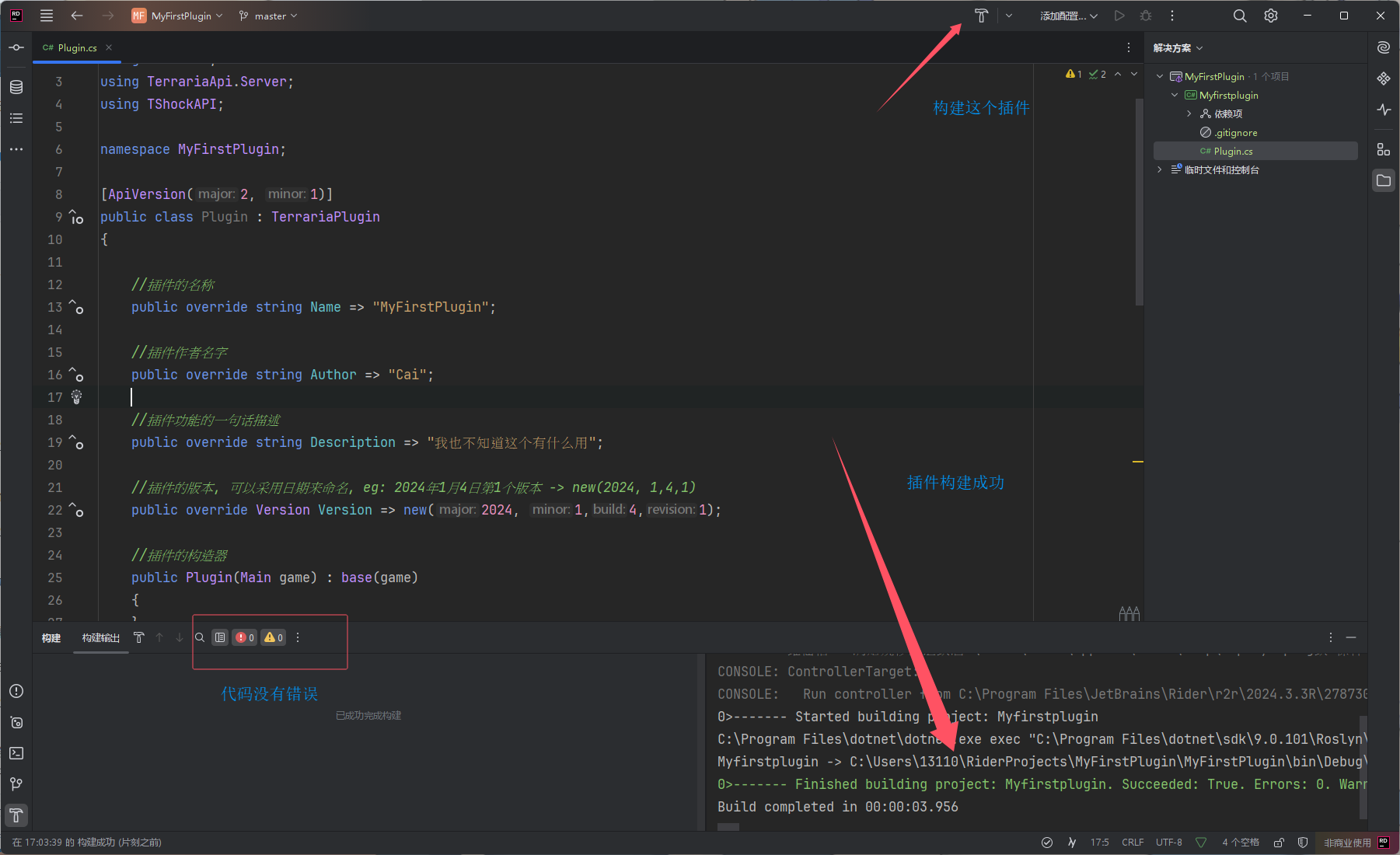Open the dropdown arrow beside build hammer
The width and height of the screenshot is (1400, 855).
tap(1009, 16)
